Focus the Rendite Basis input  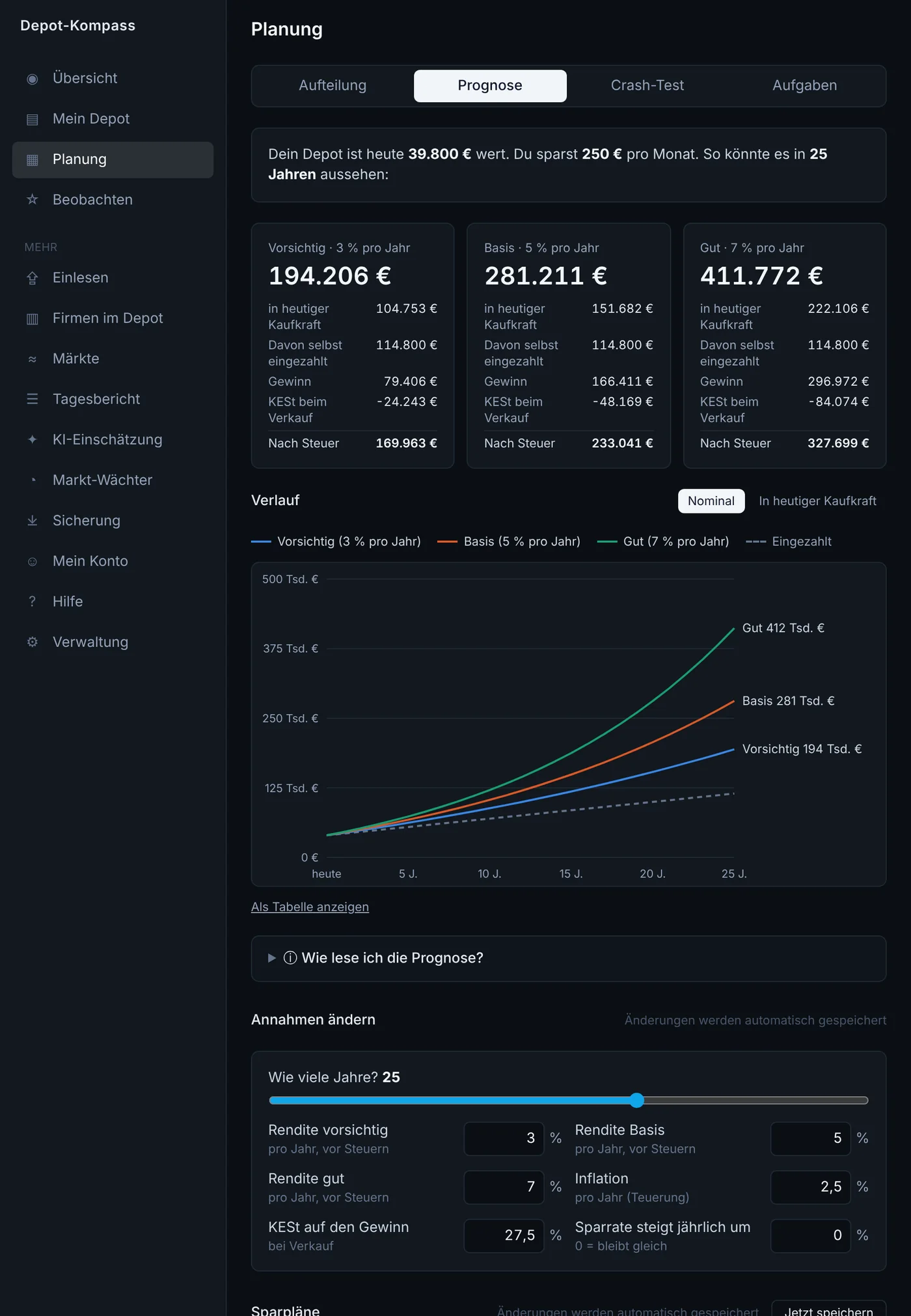tap(811, 1139)
